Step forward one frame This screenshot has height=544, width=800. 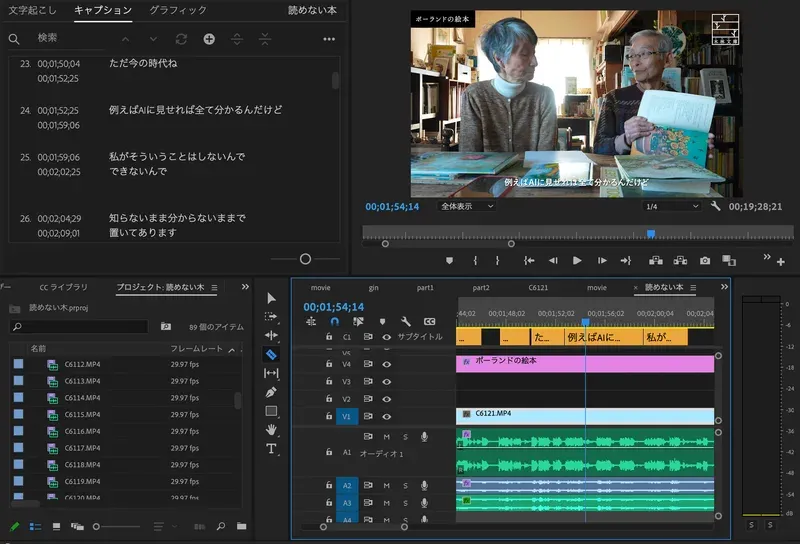click(x=602, y=261)
